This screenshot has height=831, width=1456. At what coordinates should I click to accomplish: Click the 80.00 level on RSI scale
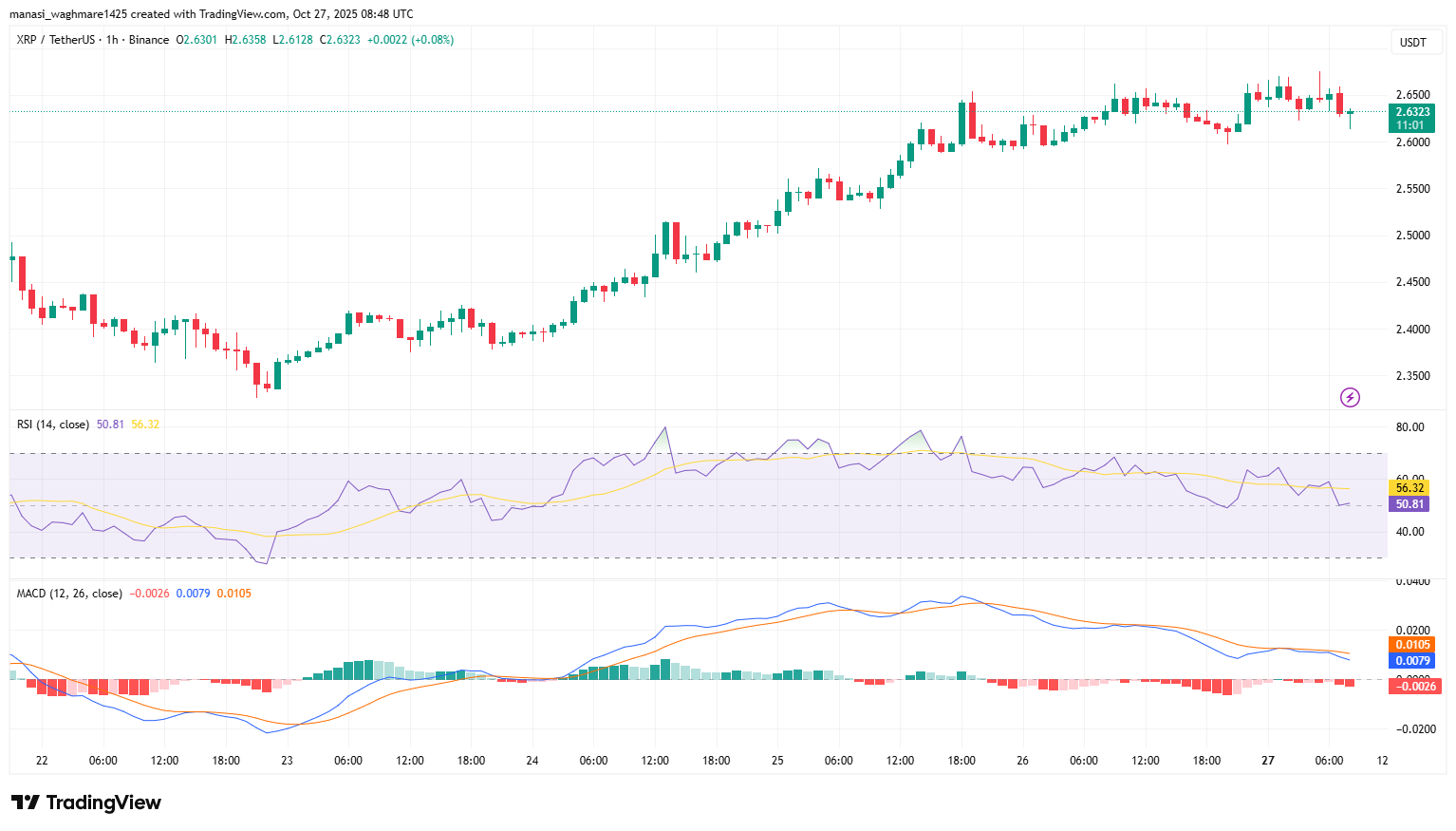pos(1409,427)
